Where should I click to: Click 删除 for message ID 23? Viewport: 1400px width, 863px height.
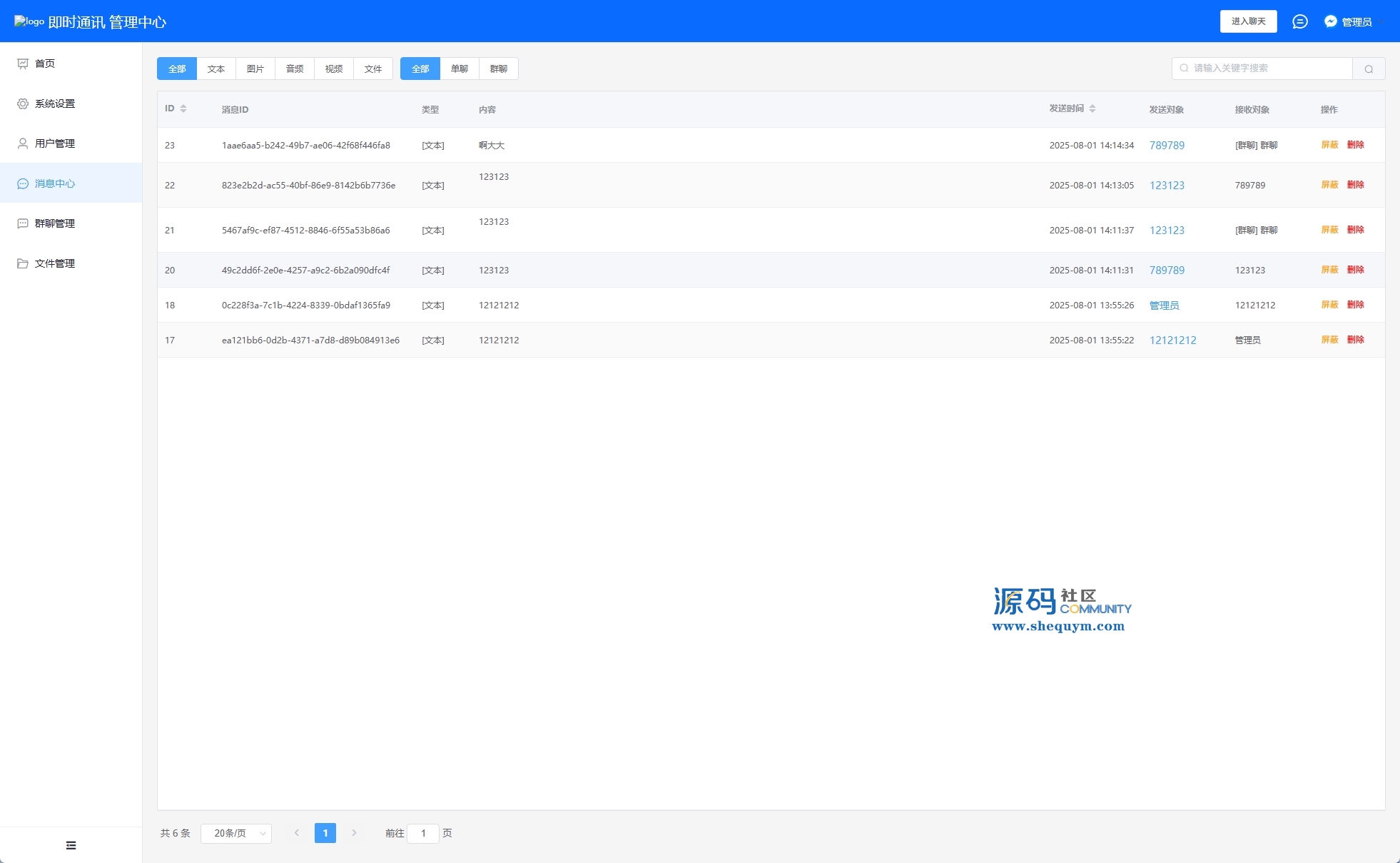click(1355, 145)
